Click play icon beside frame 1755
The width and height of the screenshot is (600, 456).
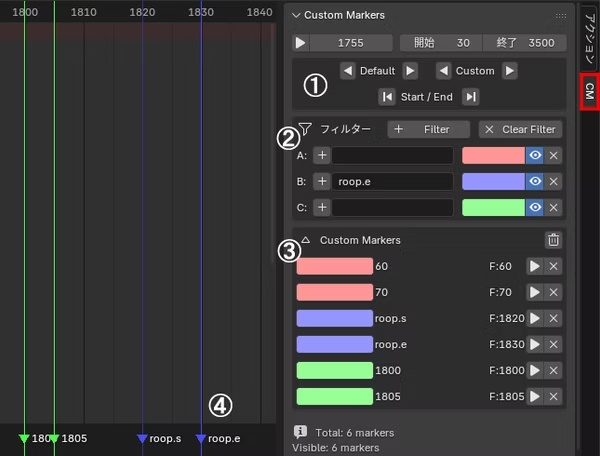pos(301,43)
